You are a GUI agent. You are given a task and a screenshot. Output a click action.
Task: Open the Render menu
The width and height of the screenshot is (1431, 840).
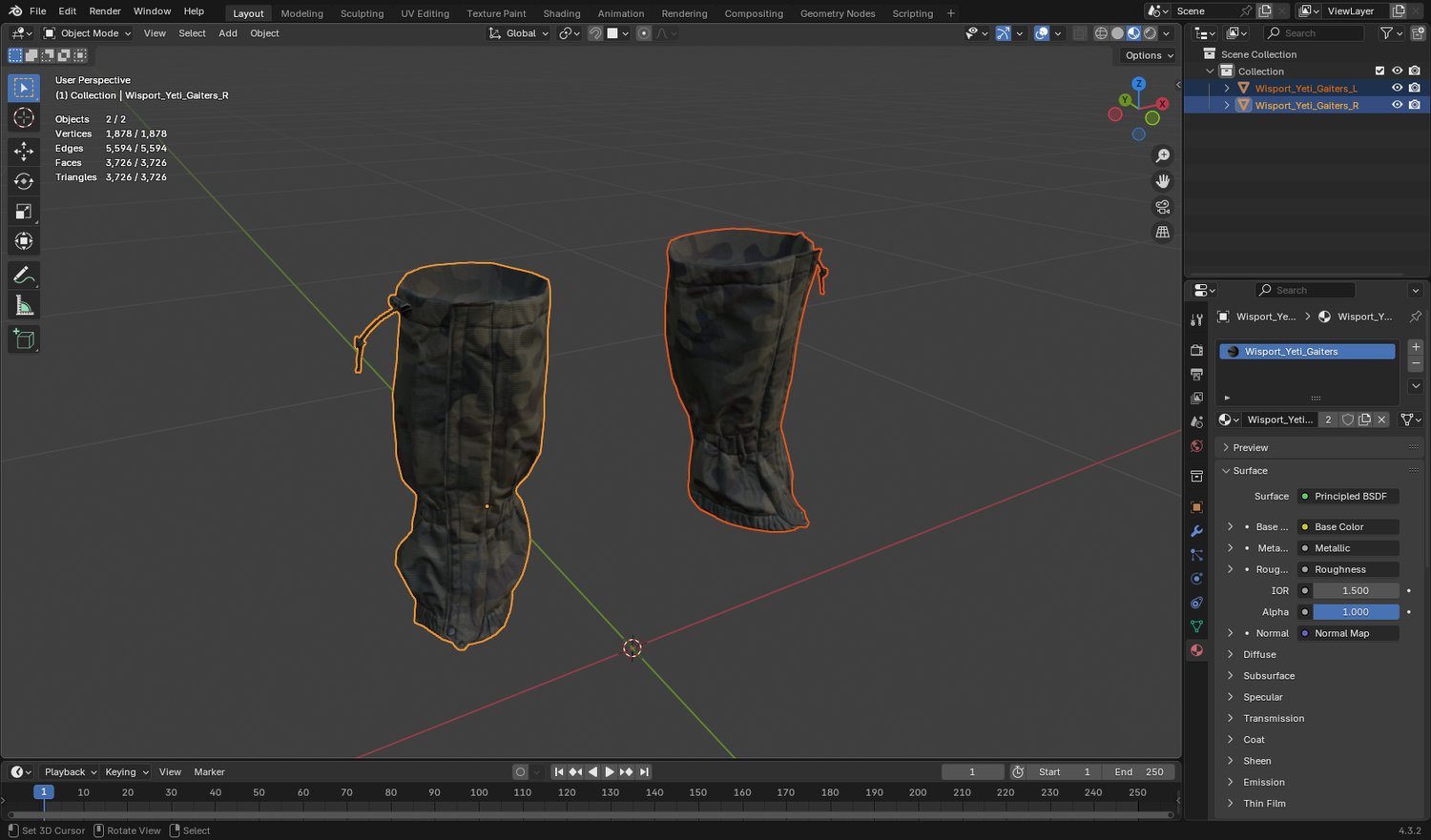[105, 11]
